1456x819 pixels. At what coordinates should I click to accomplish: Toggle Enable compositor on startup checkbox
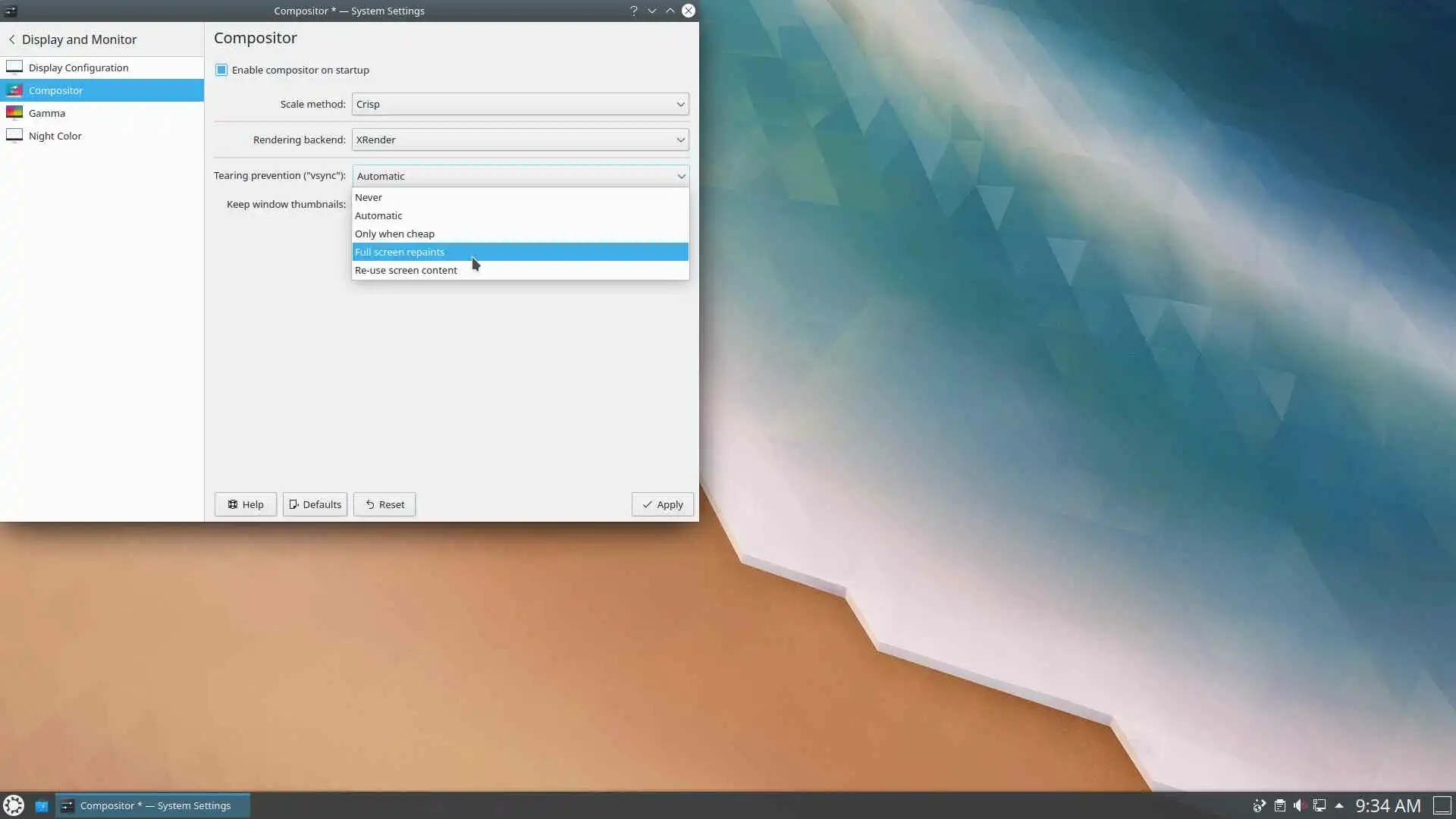(x=221, y=70)
